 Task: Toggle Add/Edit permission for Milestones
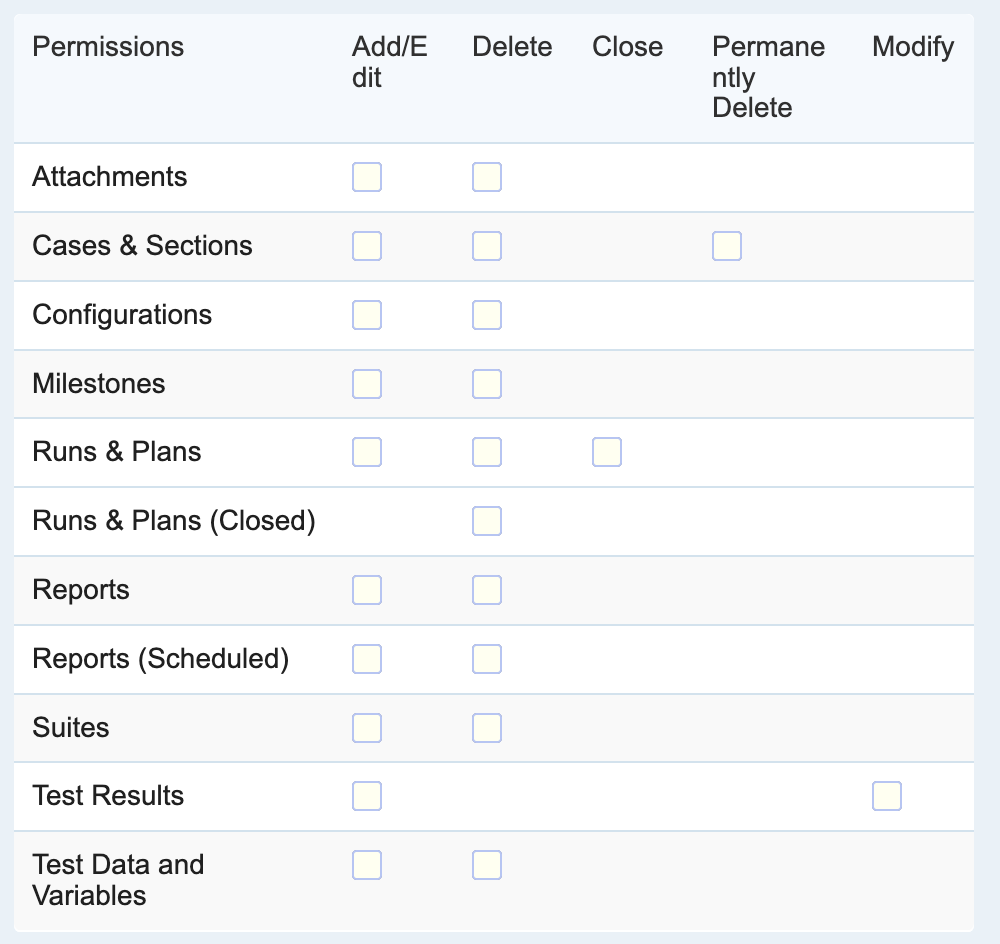point(367,384)
